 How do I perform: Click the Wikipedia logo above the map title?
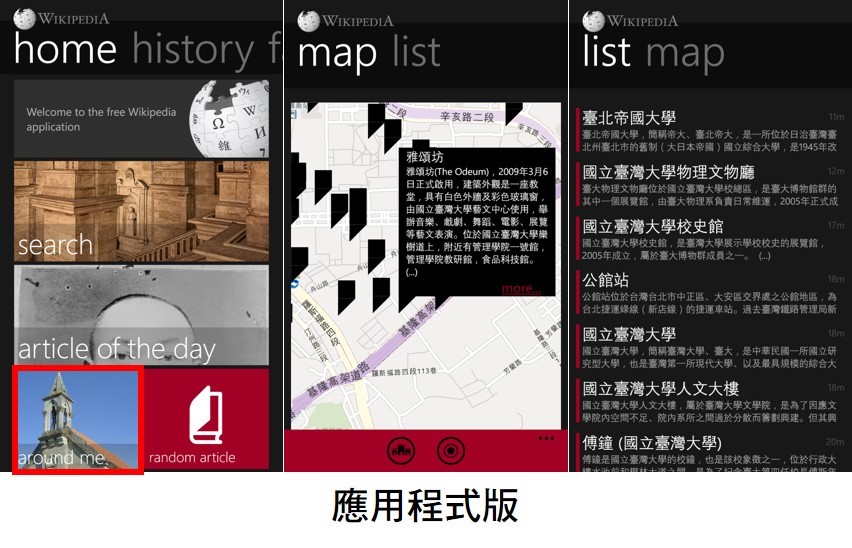(308, 20)
